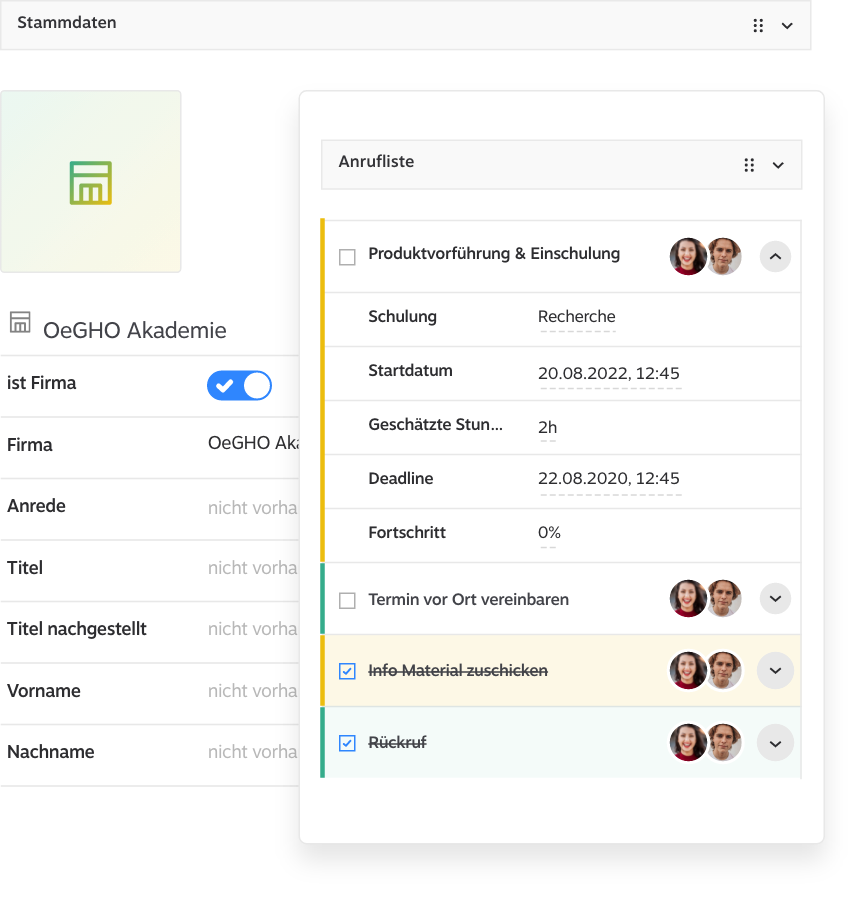The width and height of the screenshot is (861, 897).
Task: Click the drag handle icon in Stammdaten header
Action: click(x=758, y=26)
